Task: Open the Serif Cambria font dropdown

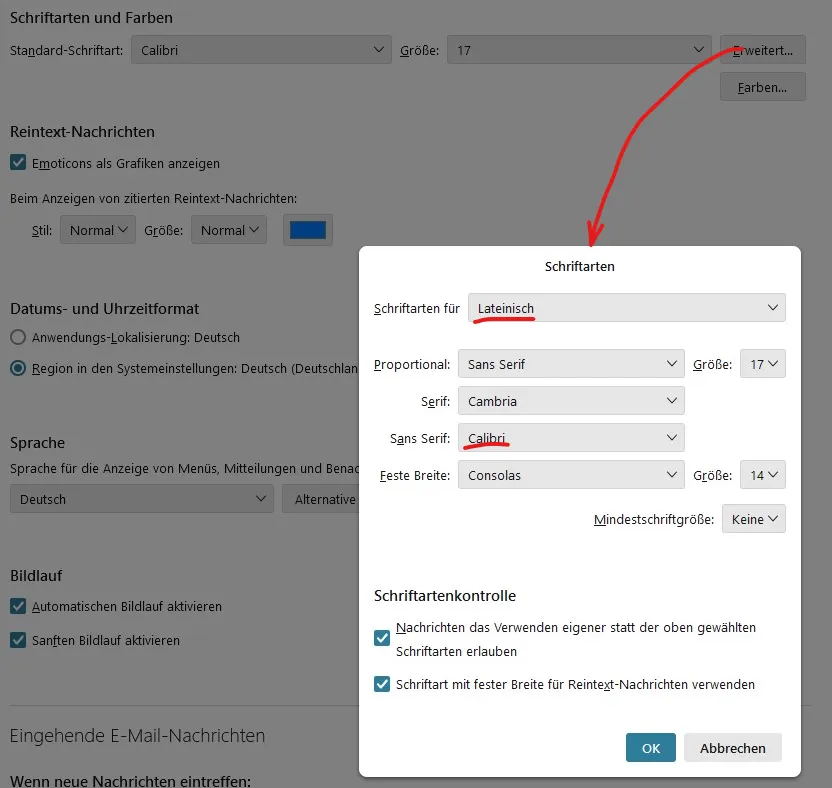Action: tap(571, 401)
